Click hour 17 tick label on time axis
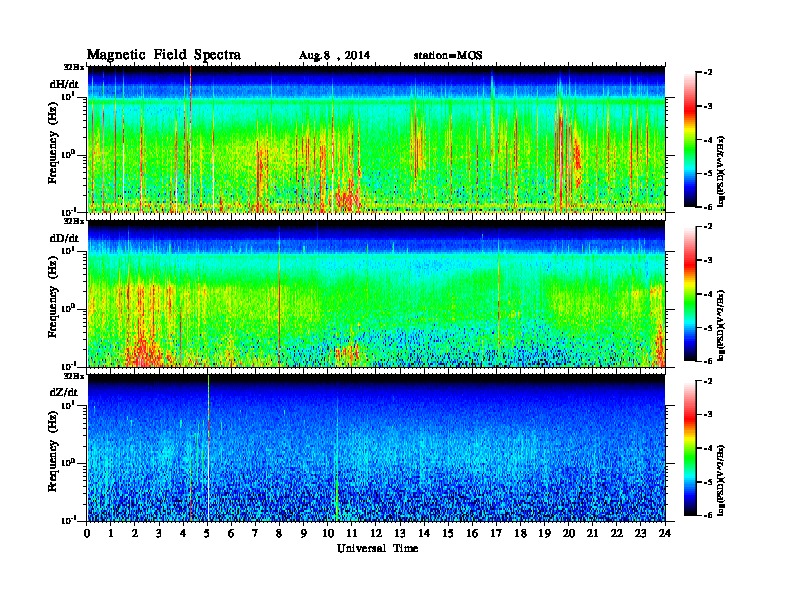Viewport: 792px width, 612px height. 496,534
